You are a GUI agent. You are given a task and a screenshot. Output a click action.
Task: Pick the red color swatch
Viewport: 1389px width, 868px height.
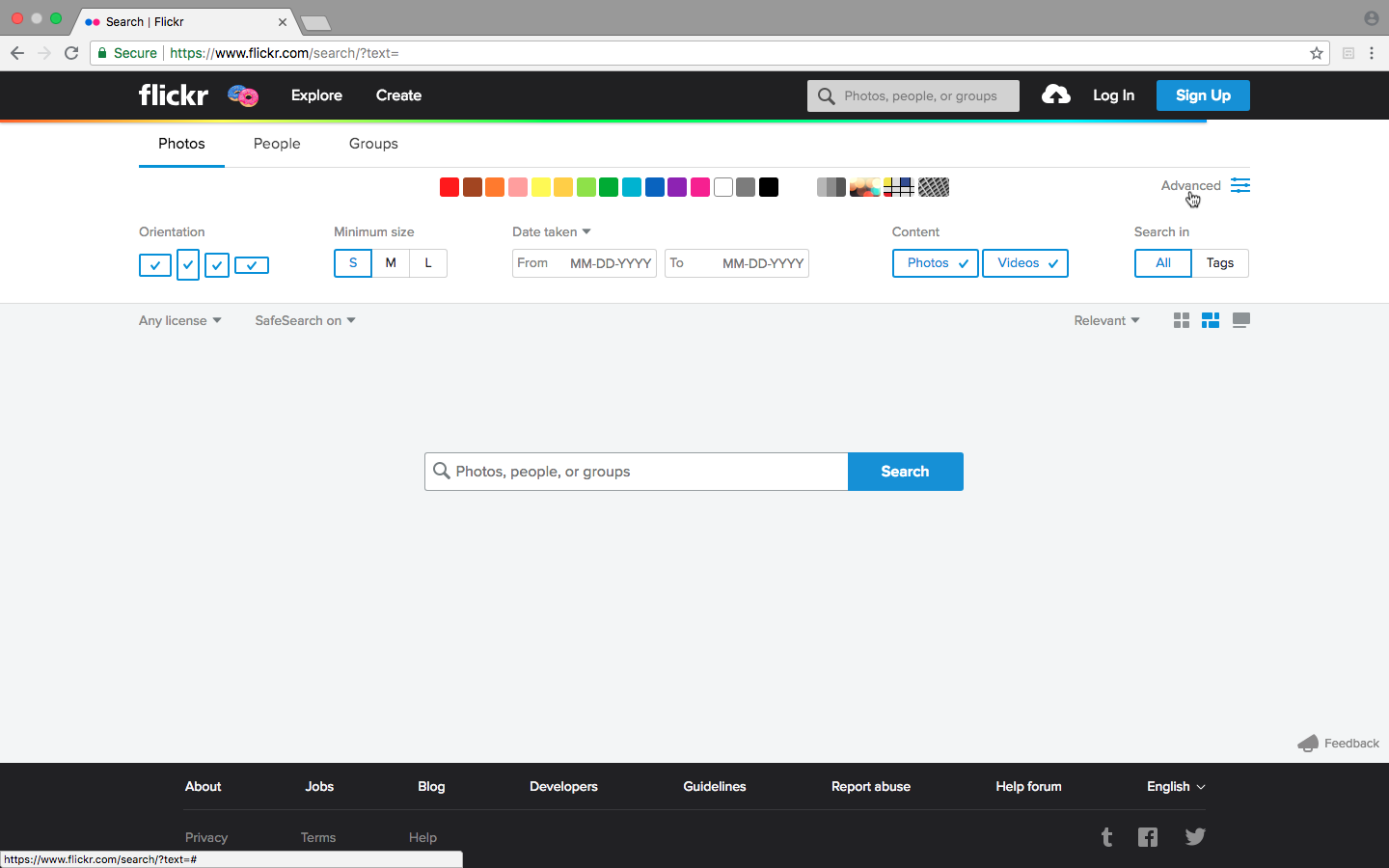[449, 187]
